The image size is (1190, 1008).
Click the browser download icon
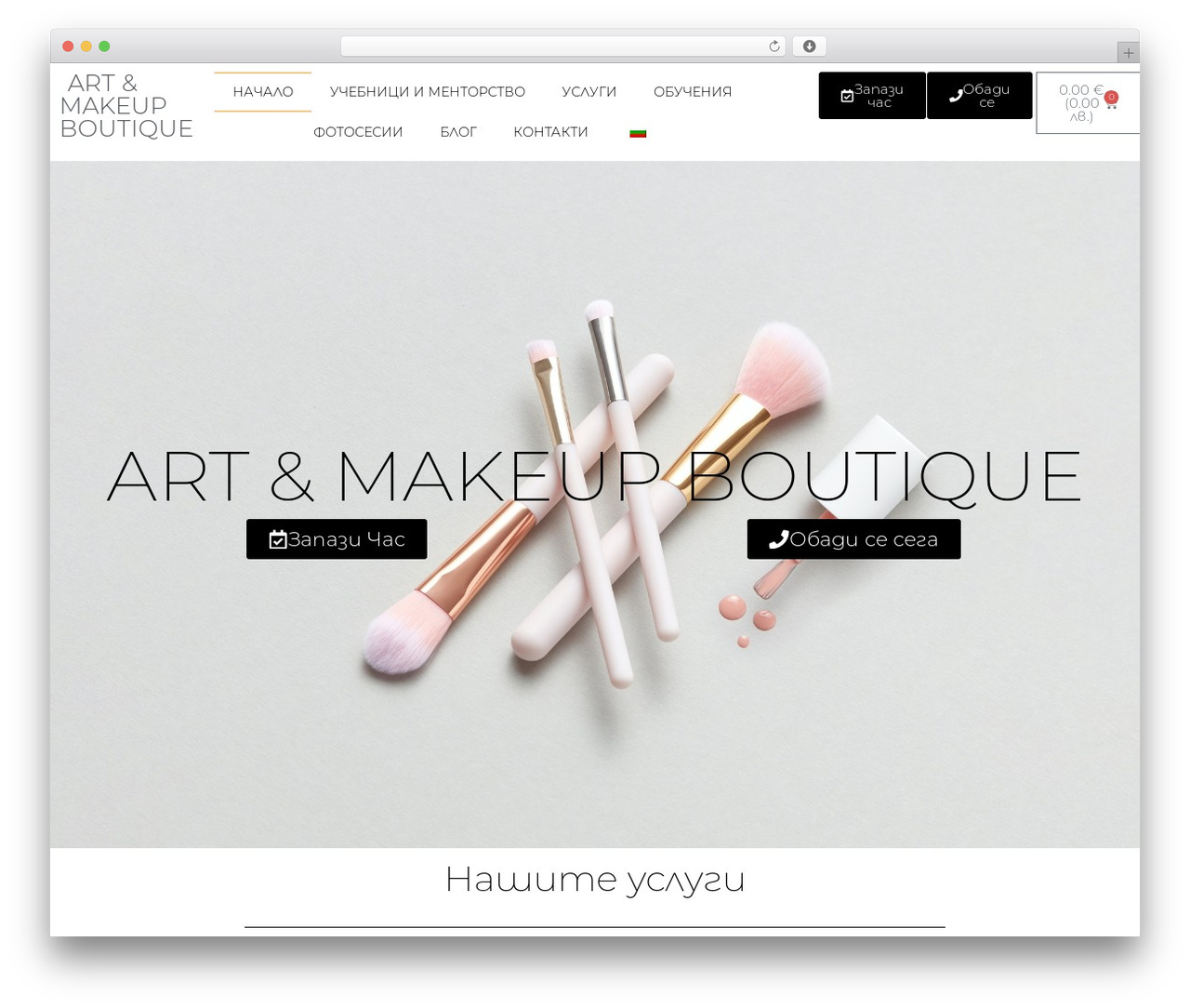click(809, 46)
